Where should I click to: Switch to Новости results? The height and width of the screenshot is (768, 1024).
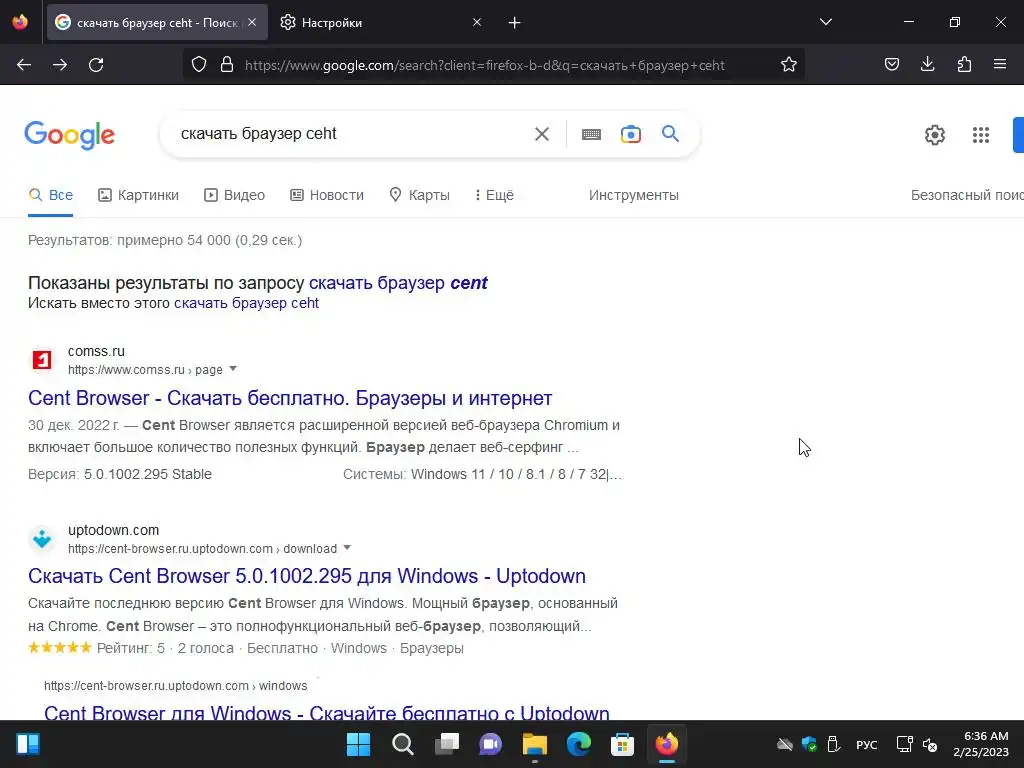click(x=327, y=195)
